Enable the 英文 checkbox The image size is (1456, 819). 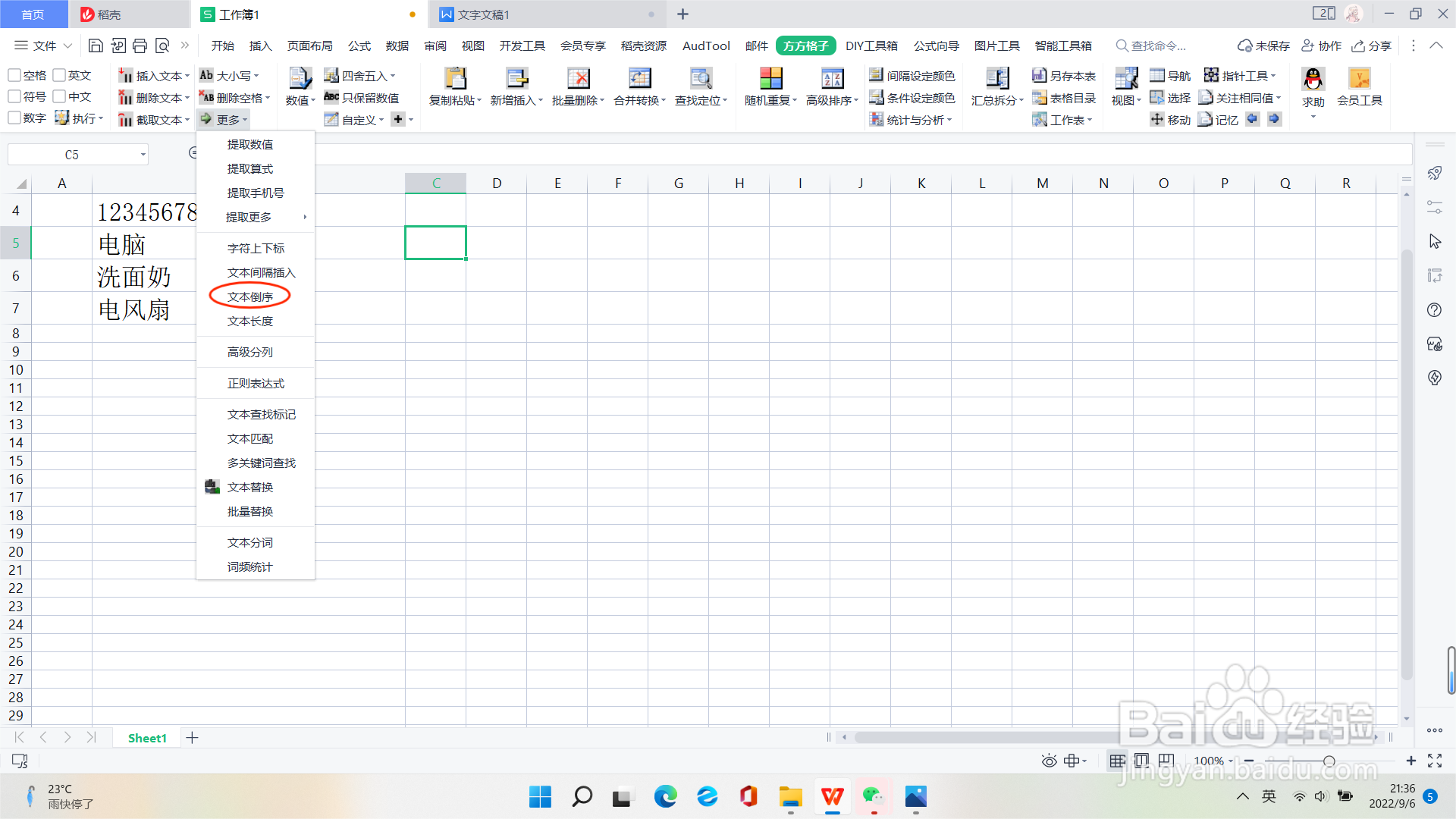coord(59,75)
